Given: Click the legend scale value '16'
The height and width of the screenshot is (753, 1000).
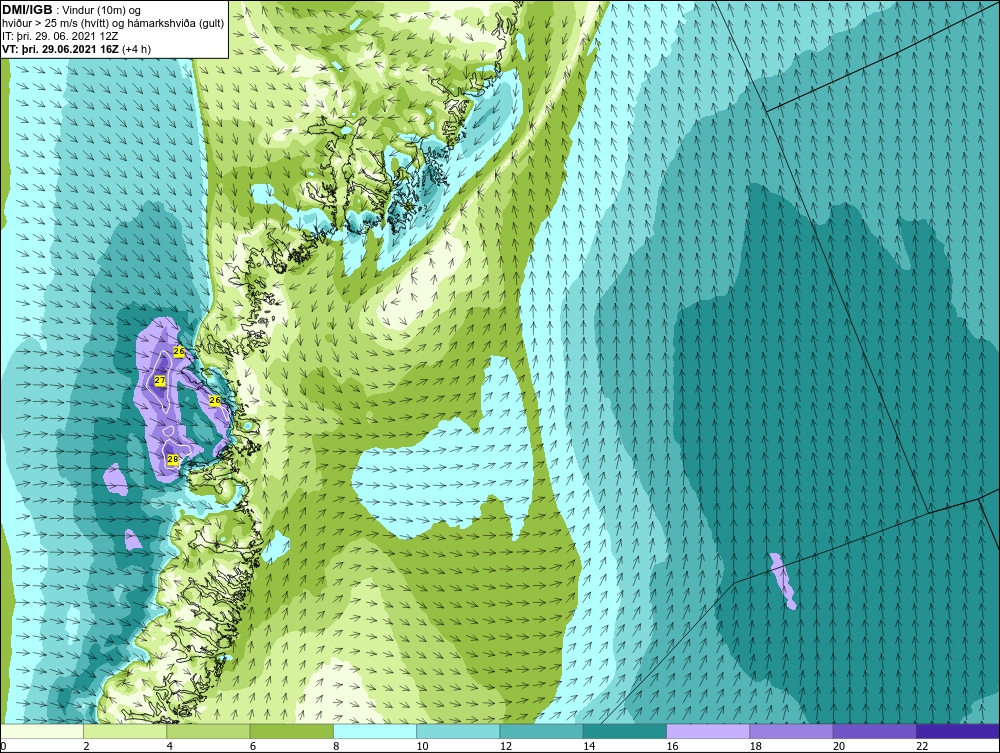Looking at the screenshot, I should pyautogui.click(x=672, y=747).
